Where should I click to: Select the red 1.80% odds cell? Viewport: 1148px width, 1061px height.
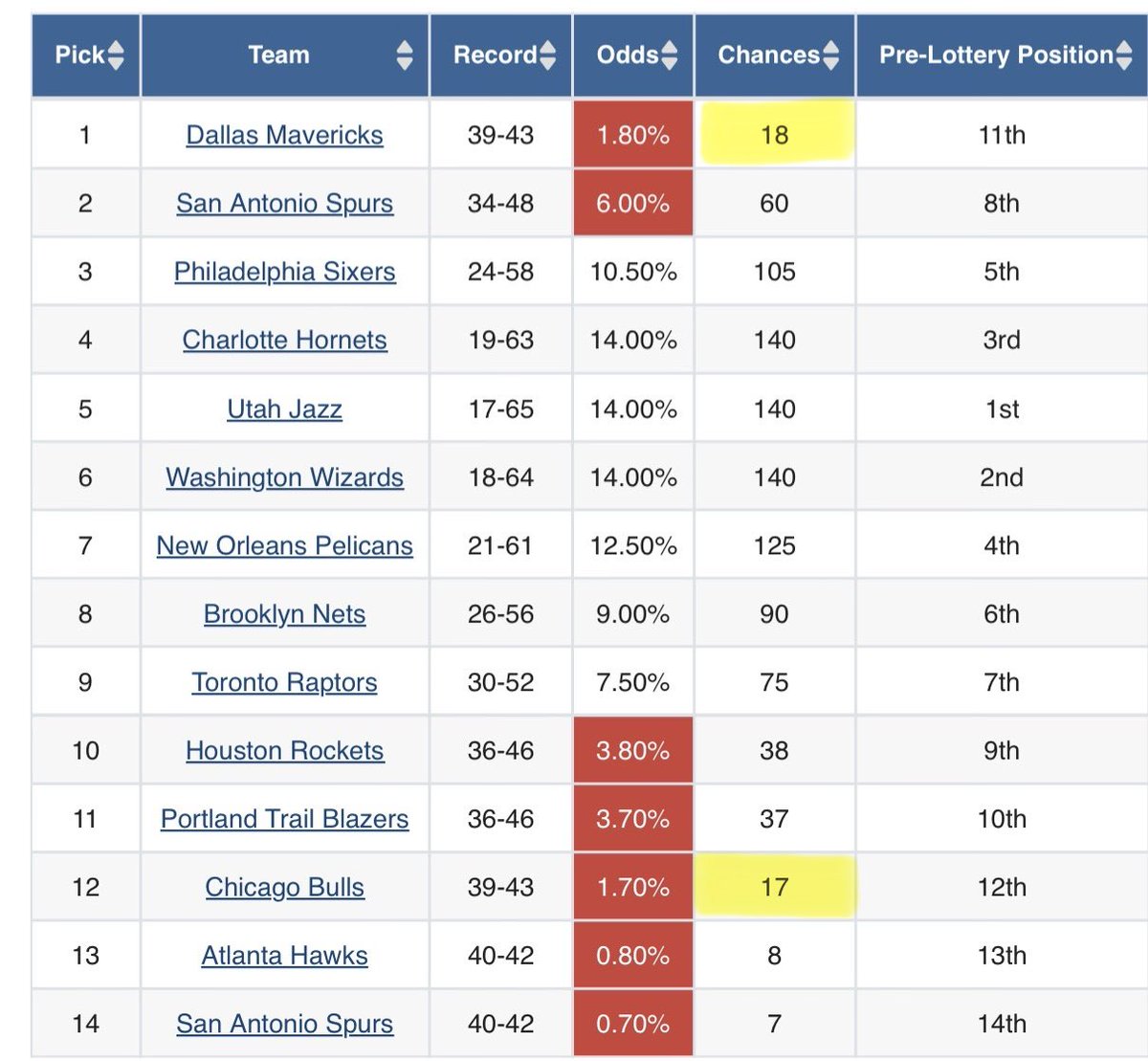633,135
